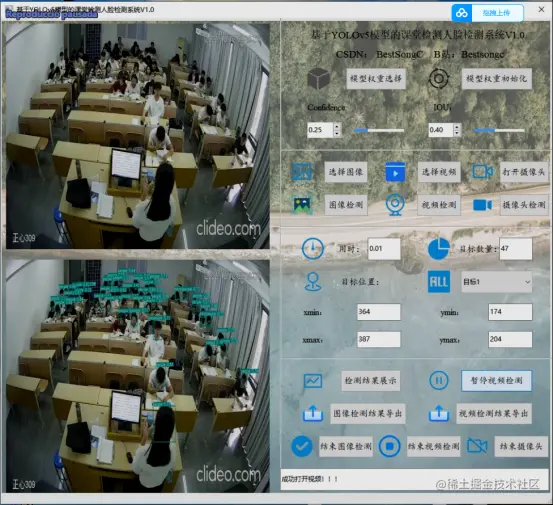Click the landscape image icon beside 图像检测
This screenshot has height=505, width=554.
click(x=301, y=205)
